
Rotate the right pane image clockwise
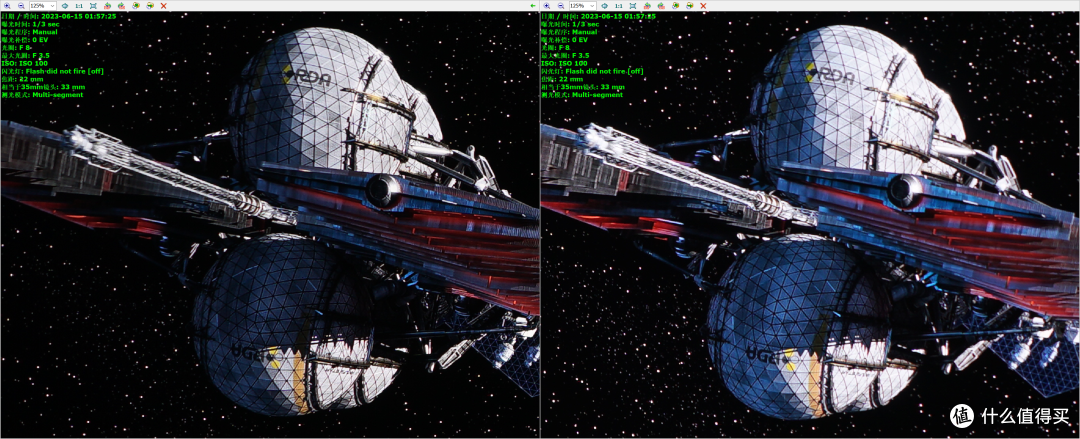point(661,6)
